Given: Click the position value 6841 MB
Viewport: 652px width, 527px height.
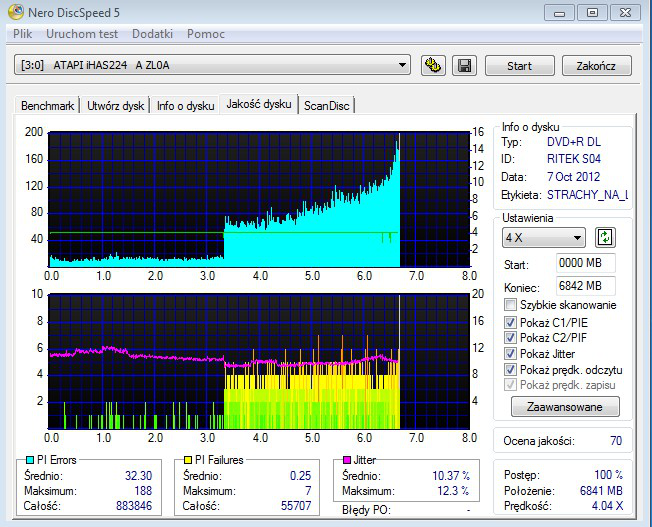Looking at the screenshot, I should pyautogui.click(x=601, y=491).
